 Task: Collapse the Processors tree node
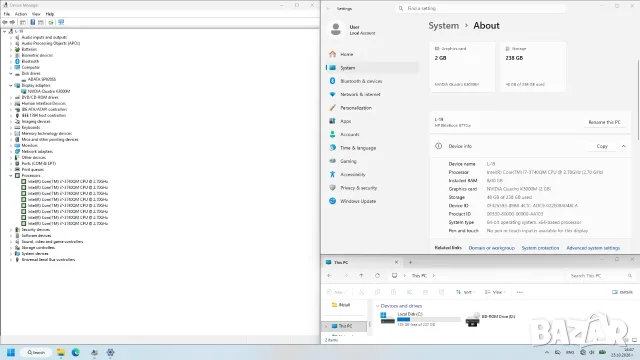pos(11,176)
